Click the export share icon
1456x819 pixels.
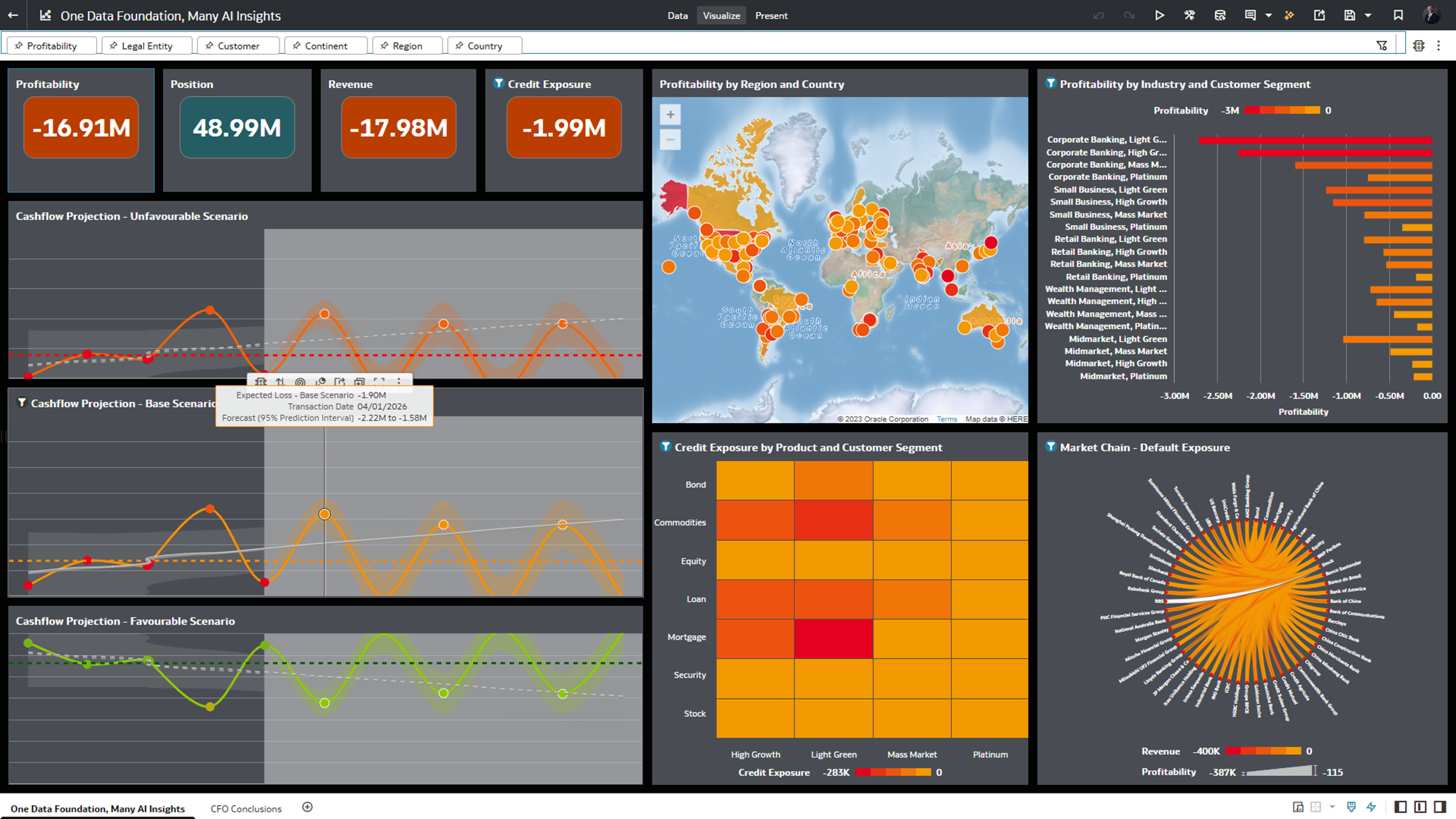pos(1319,15)
